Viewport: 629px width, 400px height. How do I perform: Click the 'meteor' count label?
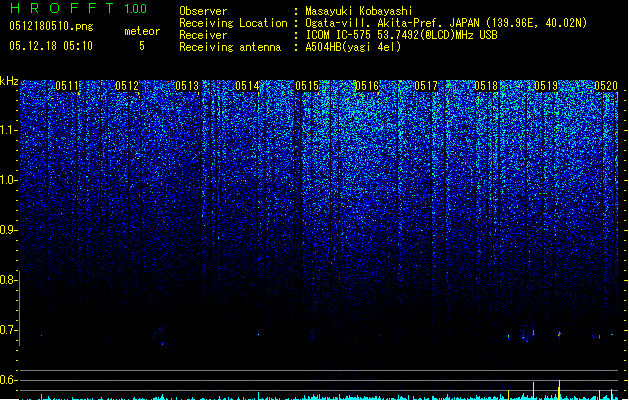pyautogui.click(x=142, y=31)
